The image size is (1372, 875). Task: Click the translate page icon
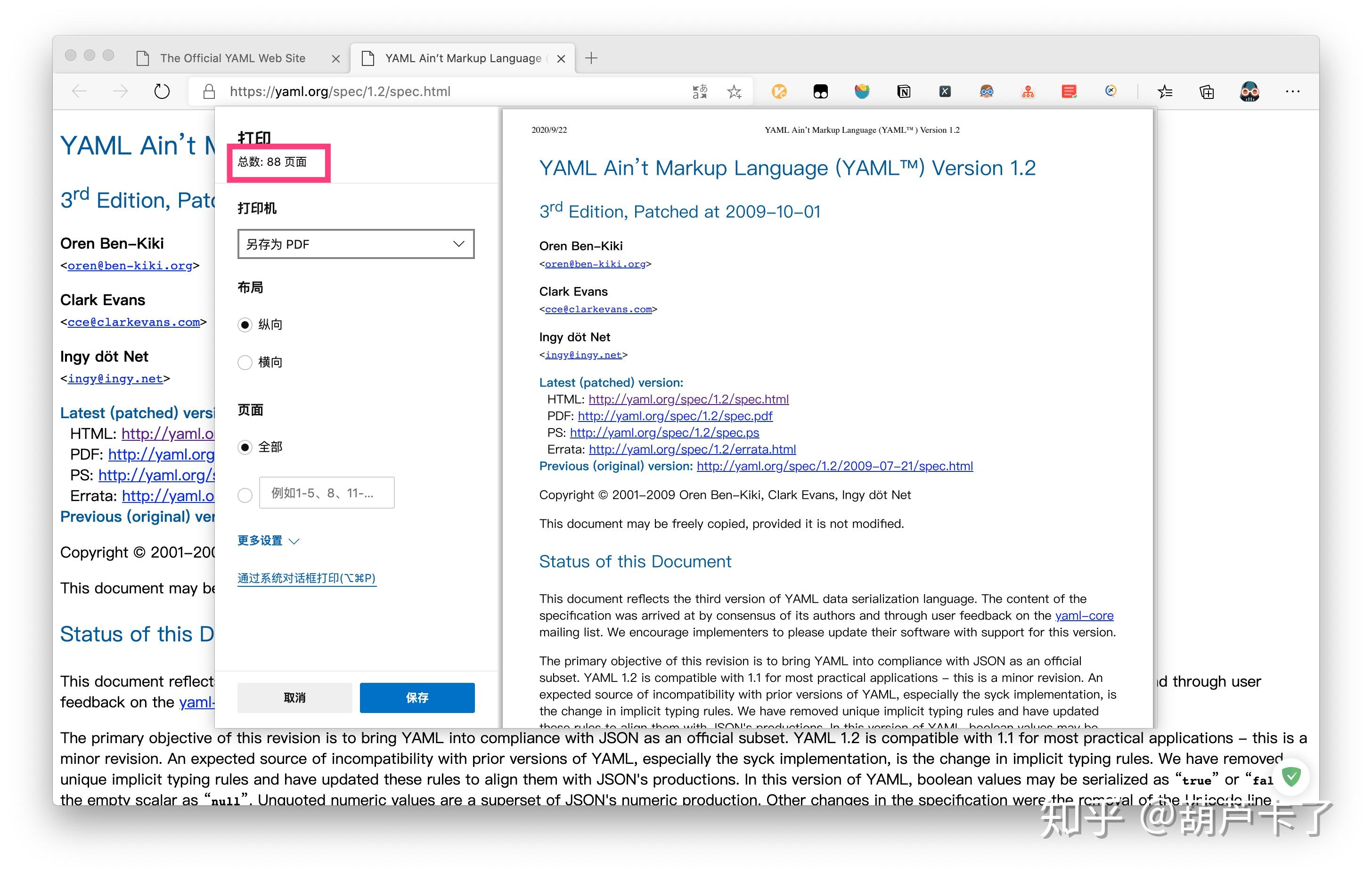tap(700, 91)
